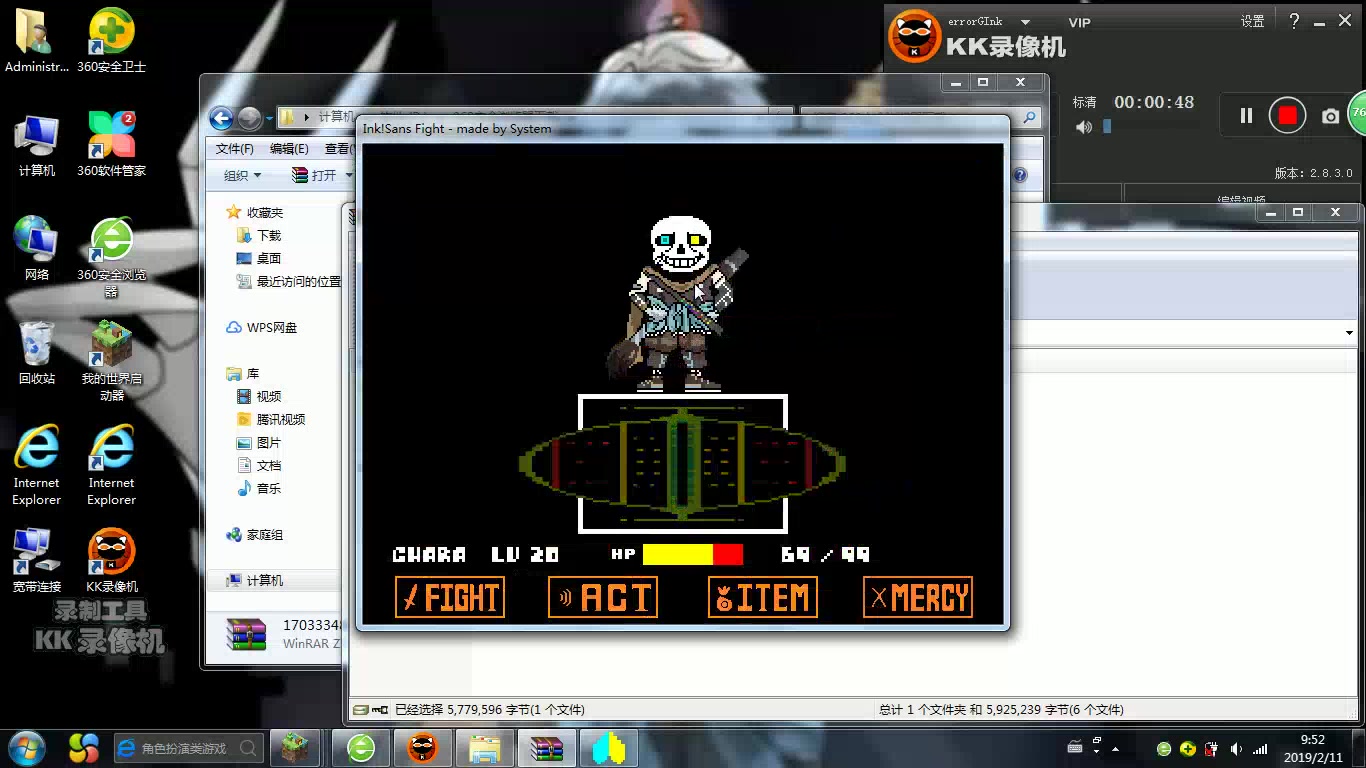This screenshot has height=768, width=1366.
Task: Open the 编辑(E) menu in Explorer
Action: 289,149
